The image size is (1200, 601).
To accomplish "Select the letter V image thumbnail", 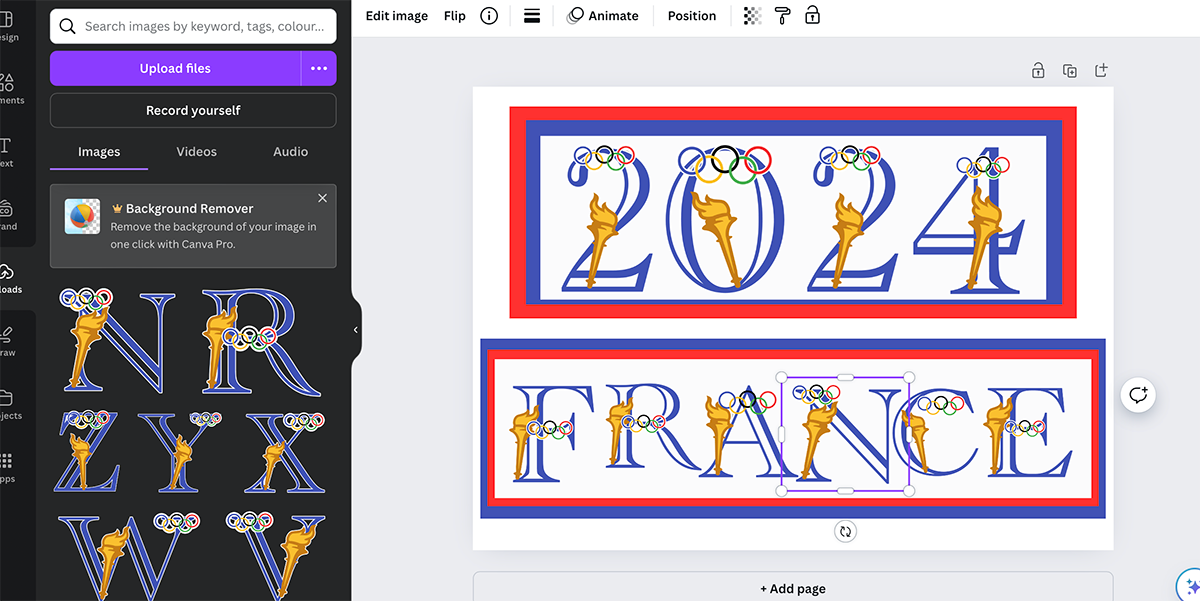I will (276, 555).
